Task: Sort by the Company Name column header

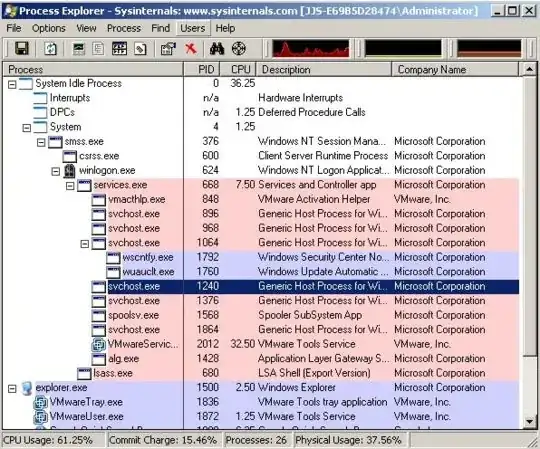Action: click(x=455, y=69)
